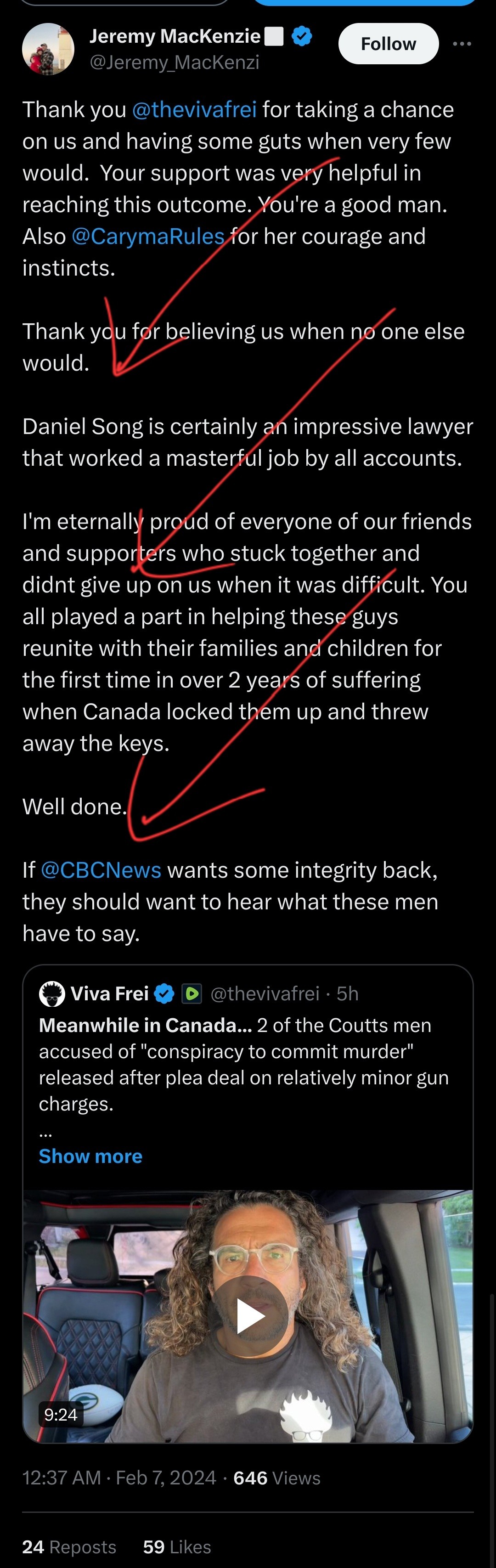Image resolution: width=496 pixels, height=1568 pixels.
Task: Click the @Jeremy_MacKenzi handle
Action: [175, 62]
